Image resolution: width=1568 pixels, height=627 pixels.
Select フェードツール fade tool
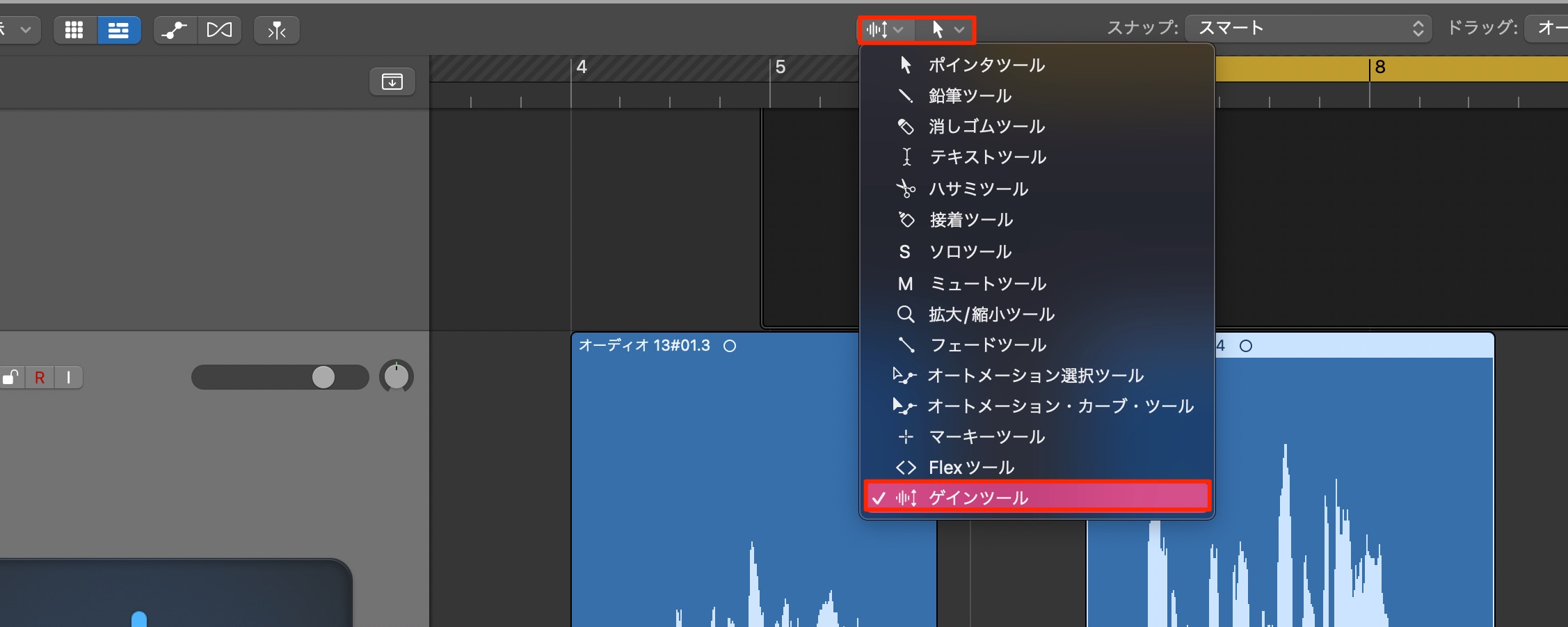[1037, 344]
